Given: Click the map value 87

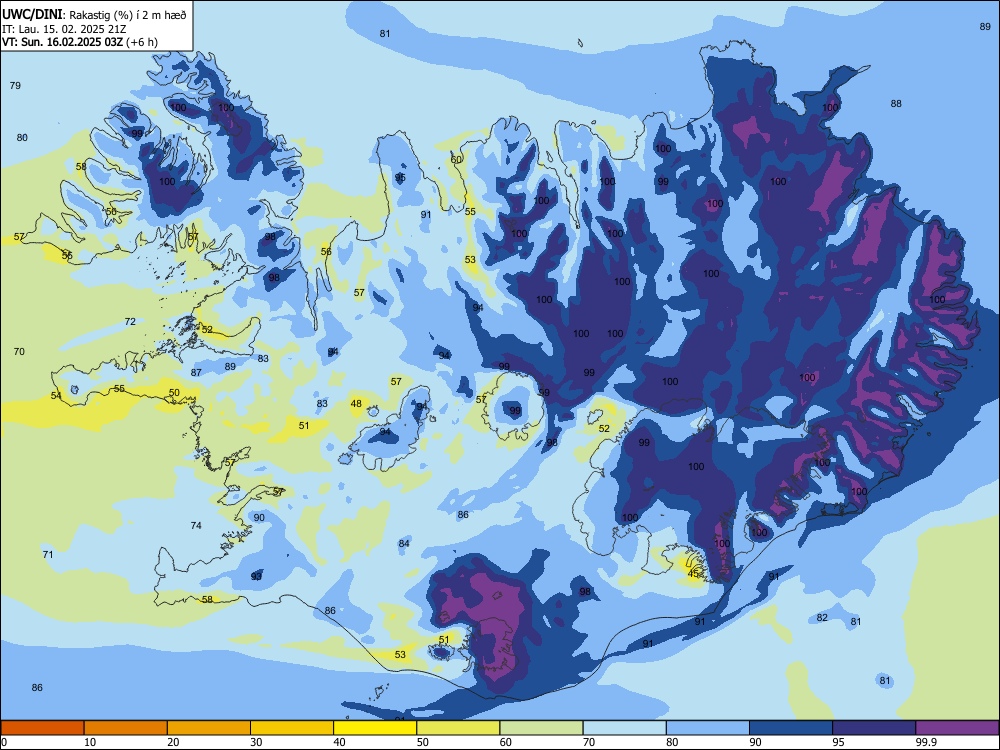Looking at the screenshot, I should [x=196, y=372].
